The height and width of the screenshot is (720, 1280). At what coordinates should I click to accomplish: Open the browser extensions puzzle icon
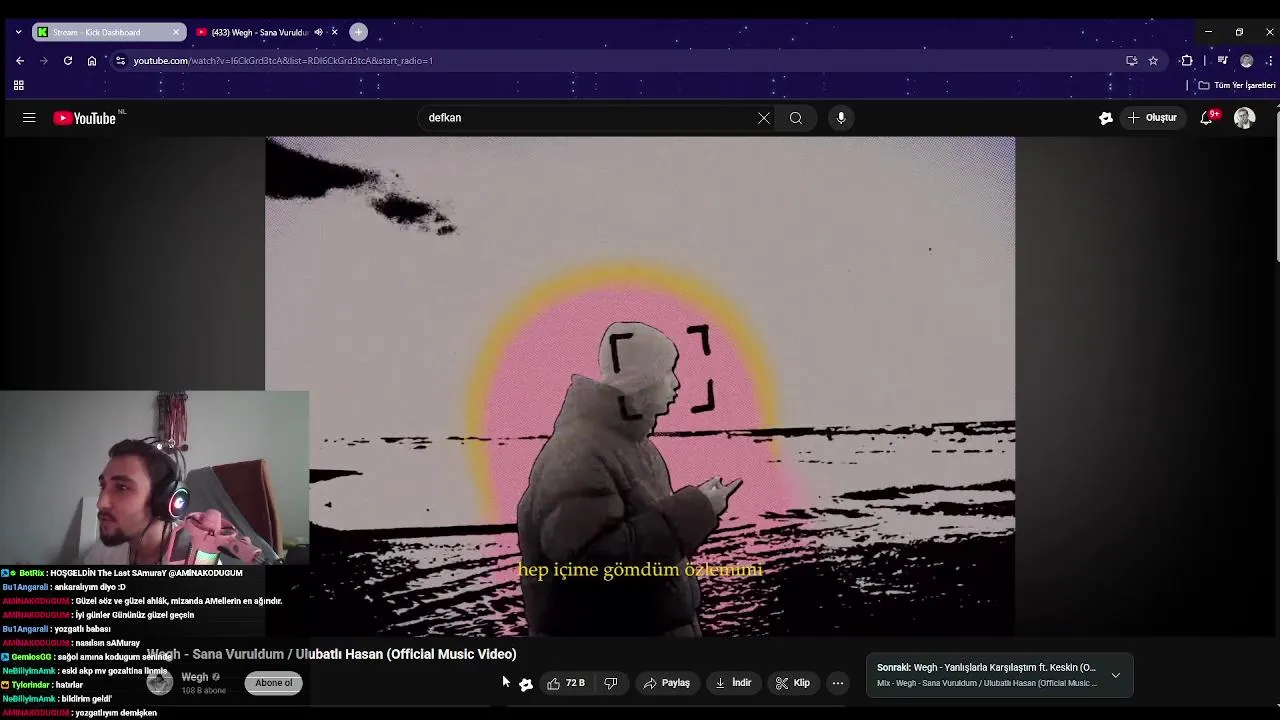click(1187, 61)
